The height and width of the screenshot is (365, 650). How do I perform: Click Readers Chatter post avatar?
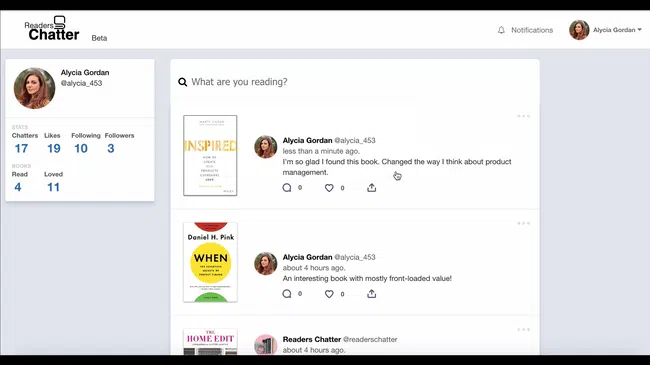tap(265, 344)
